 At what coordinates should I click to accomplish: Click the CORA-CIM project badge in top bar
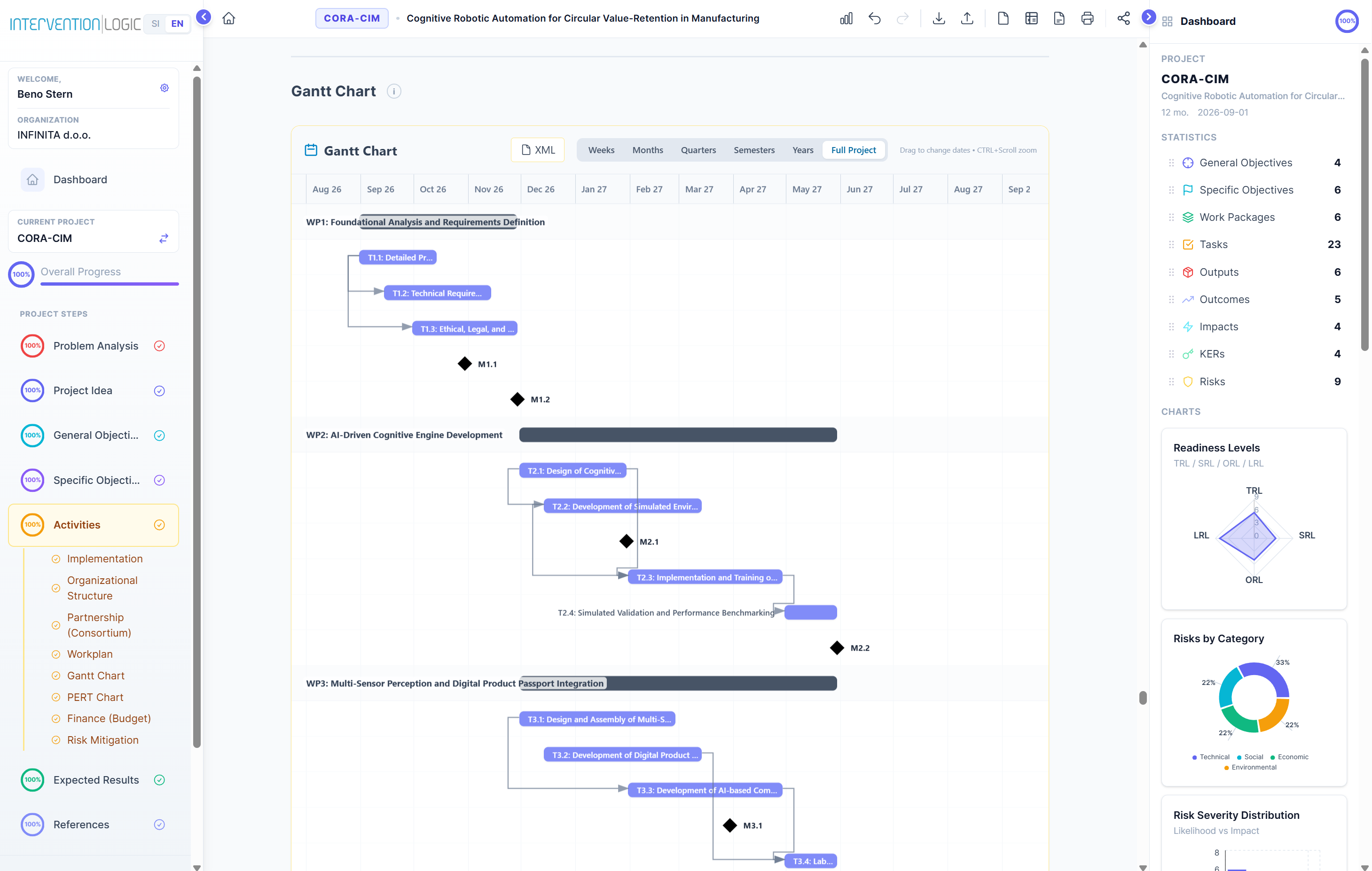point(352,18)
